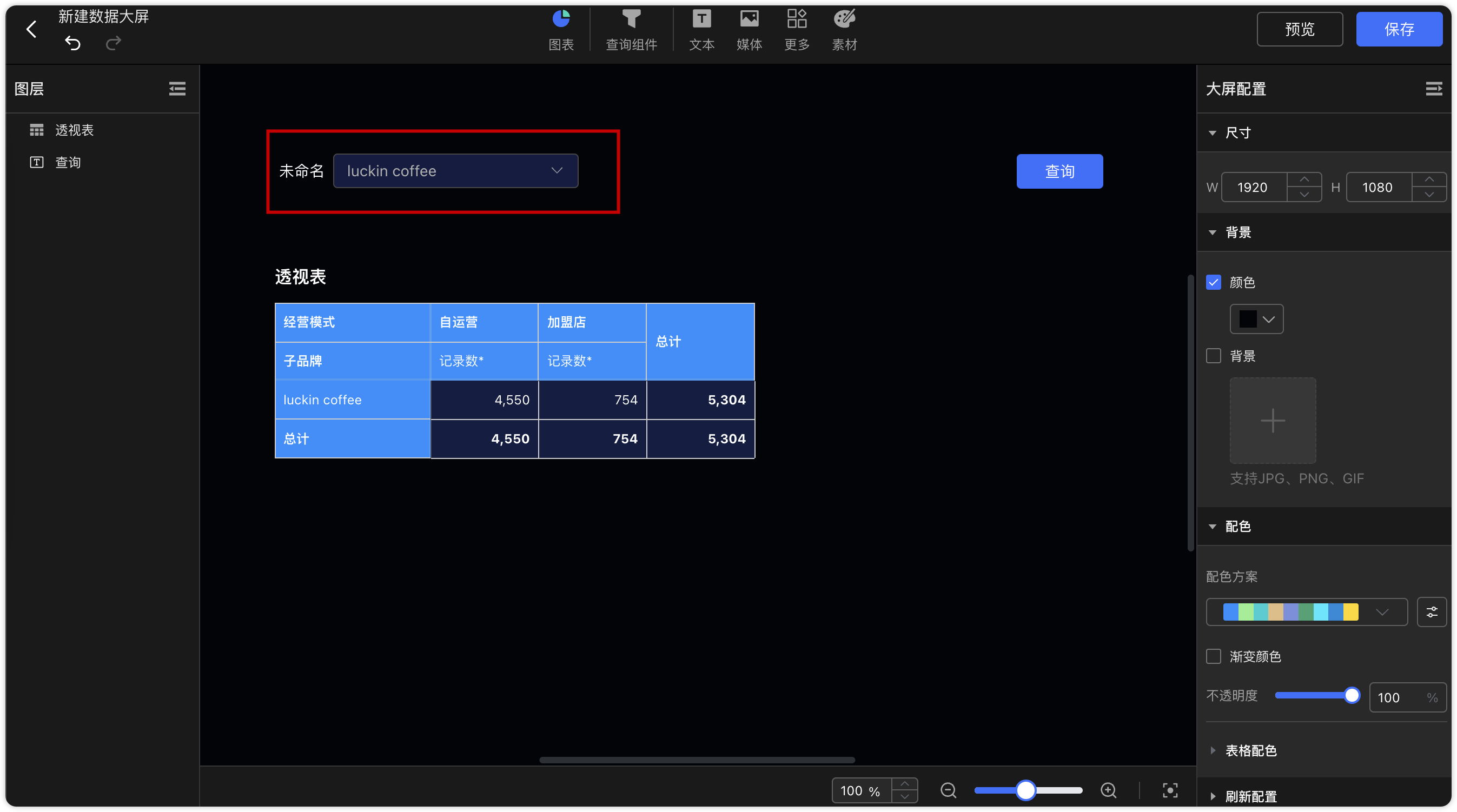
Task: Redo the last undone action
Action: [114, 43]
